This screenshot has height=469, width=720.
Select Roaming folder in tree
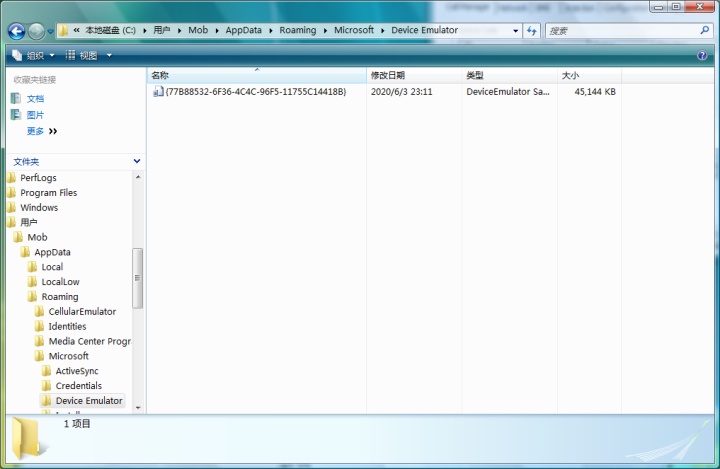60,297
